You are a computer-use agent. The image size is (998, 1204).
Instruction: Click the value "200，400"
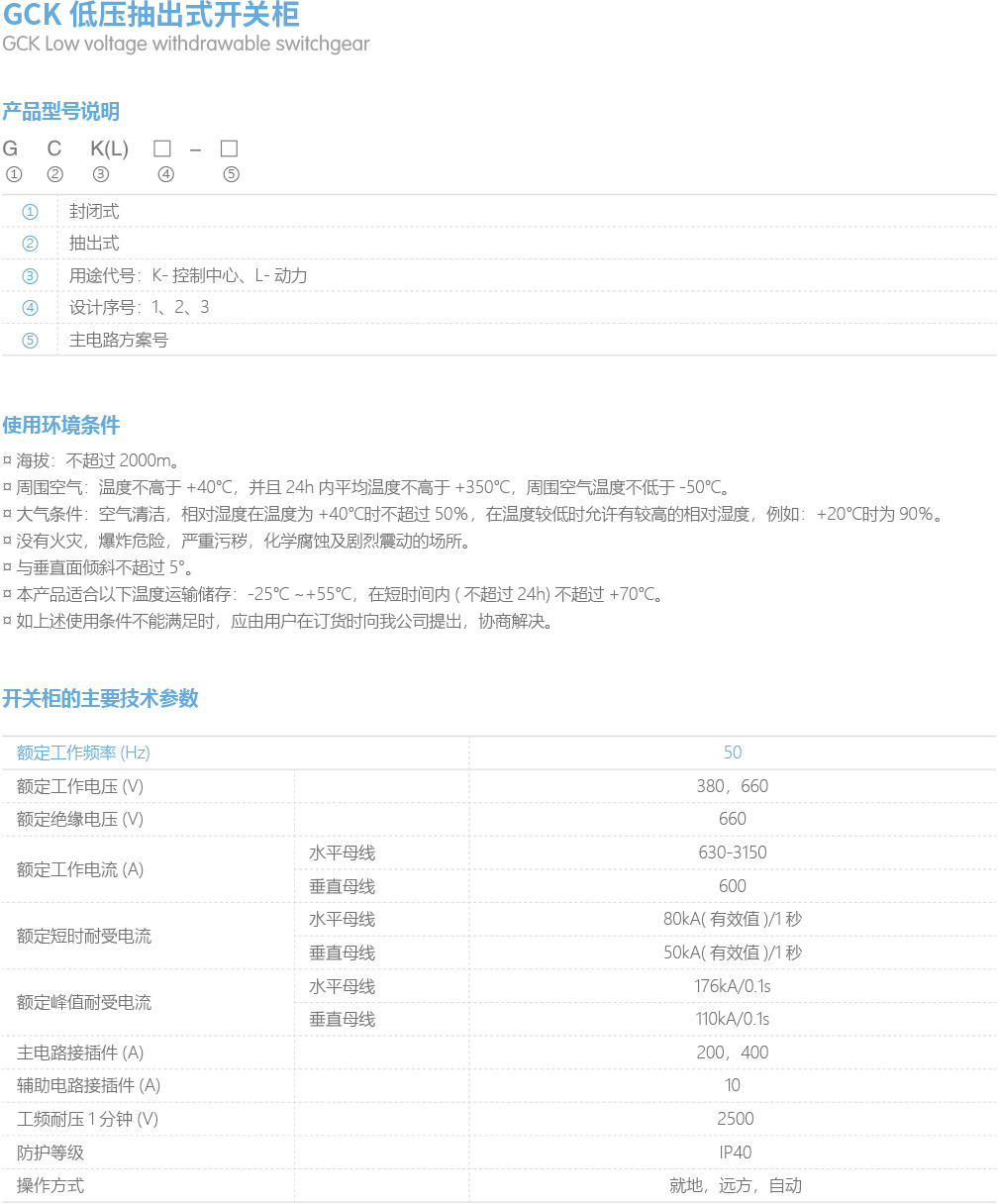coord(733,1053)
